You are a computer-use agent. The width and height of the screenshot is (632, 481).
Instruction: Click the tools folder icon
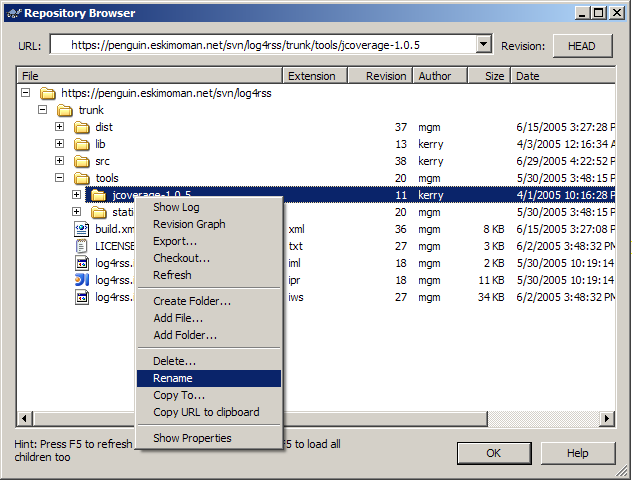click(x=81, y=178)
